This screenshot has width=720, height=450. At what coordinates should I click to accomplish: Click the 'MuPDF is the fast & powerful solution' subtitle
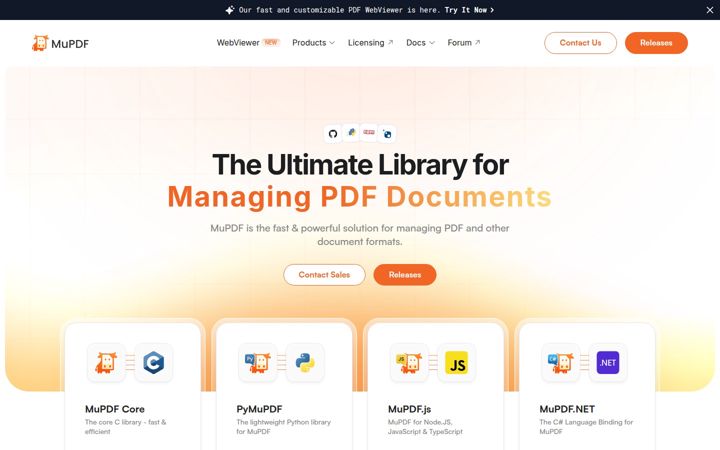tap(360, 235)
